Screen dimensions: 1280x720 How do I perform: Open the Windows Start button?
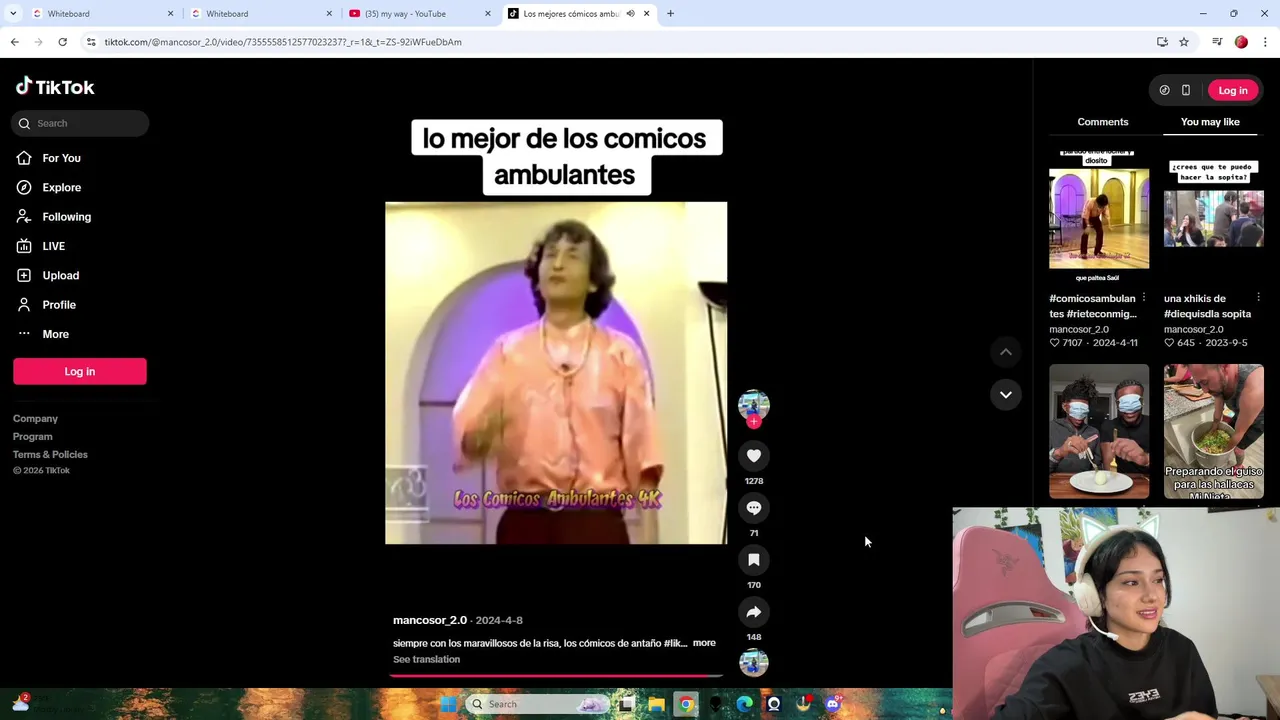[448, 704]
